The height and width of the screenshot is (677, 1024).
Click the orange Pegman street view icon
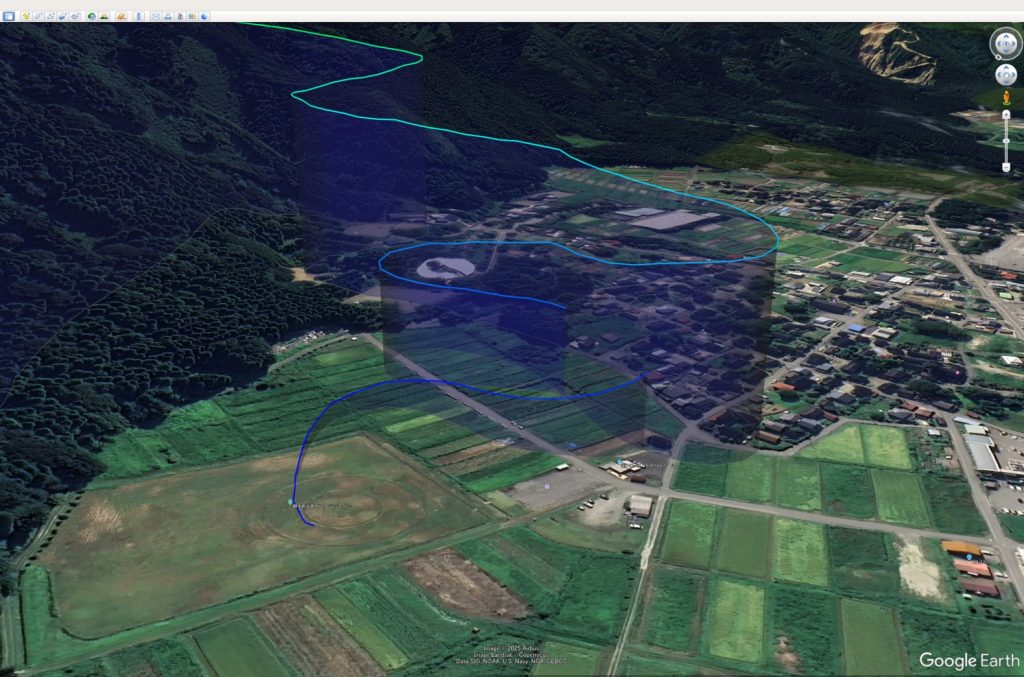1006,98
